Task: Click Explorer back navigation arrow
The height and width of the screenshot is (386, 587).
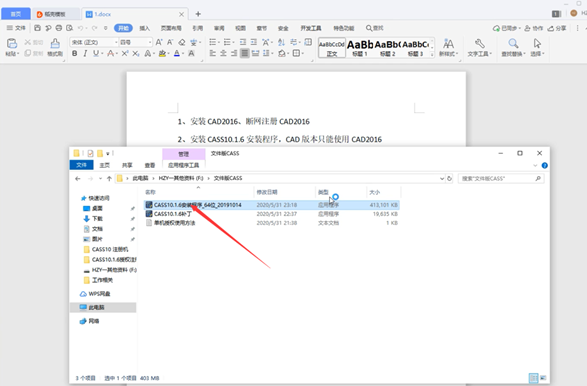Action: click(77, 179)
